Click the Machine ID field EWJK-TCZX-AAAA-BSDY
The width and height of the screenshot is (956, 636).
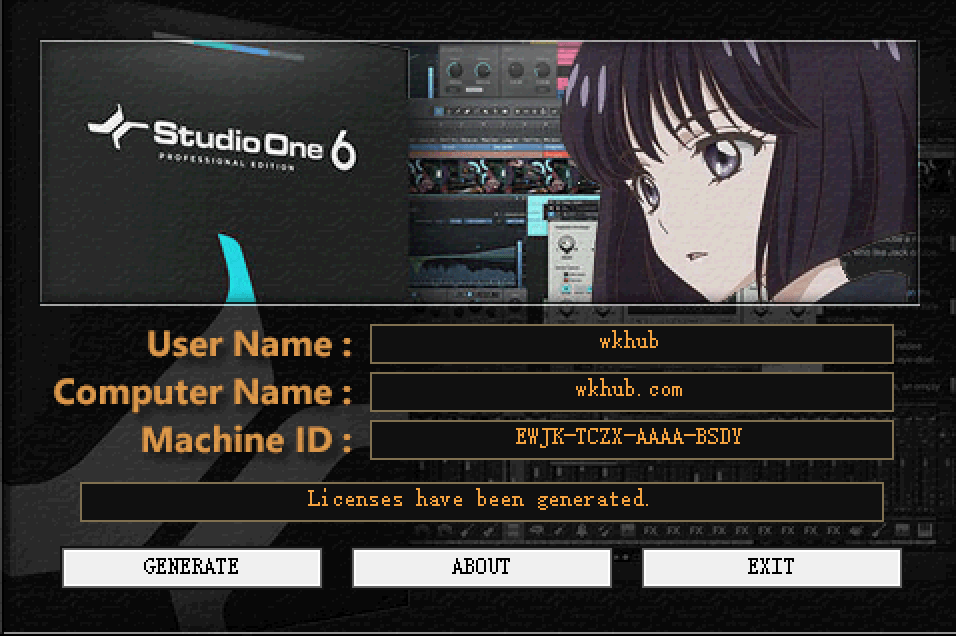coord(632,439)
